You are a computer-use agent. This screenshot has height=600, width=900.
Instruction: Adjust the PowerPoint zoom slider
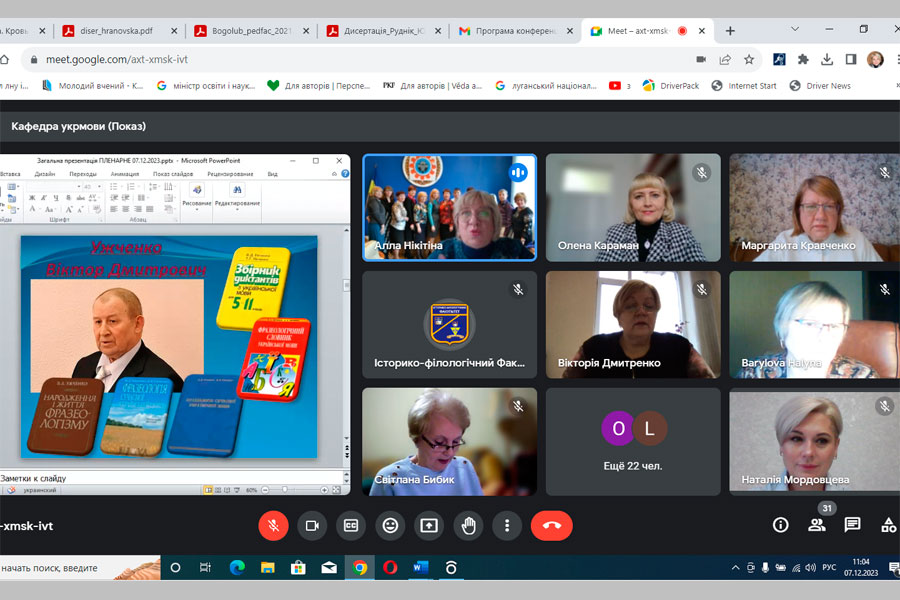(285, 490)
